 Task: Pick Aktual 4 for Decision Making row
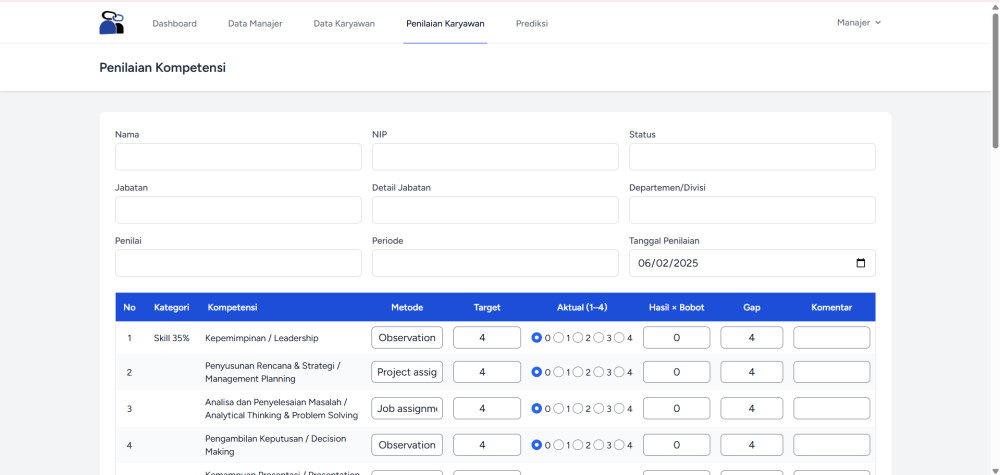[x=619, y=445]
